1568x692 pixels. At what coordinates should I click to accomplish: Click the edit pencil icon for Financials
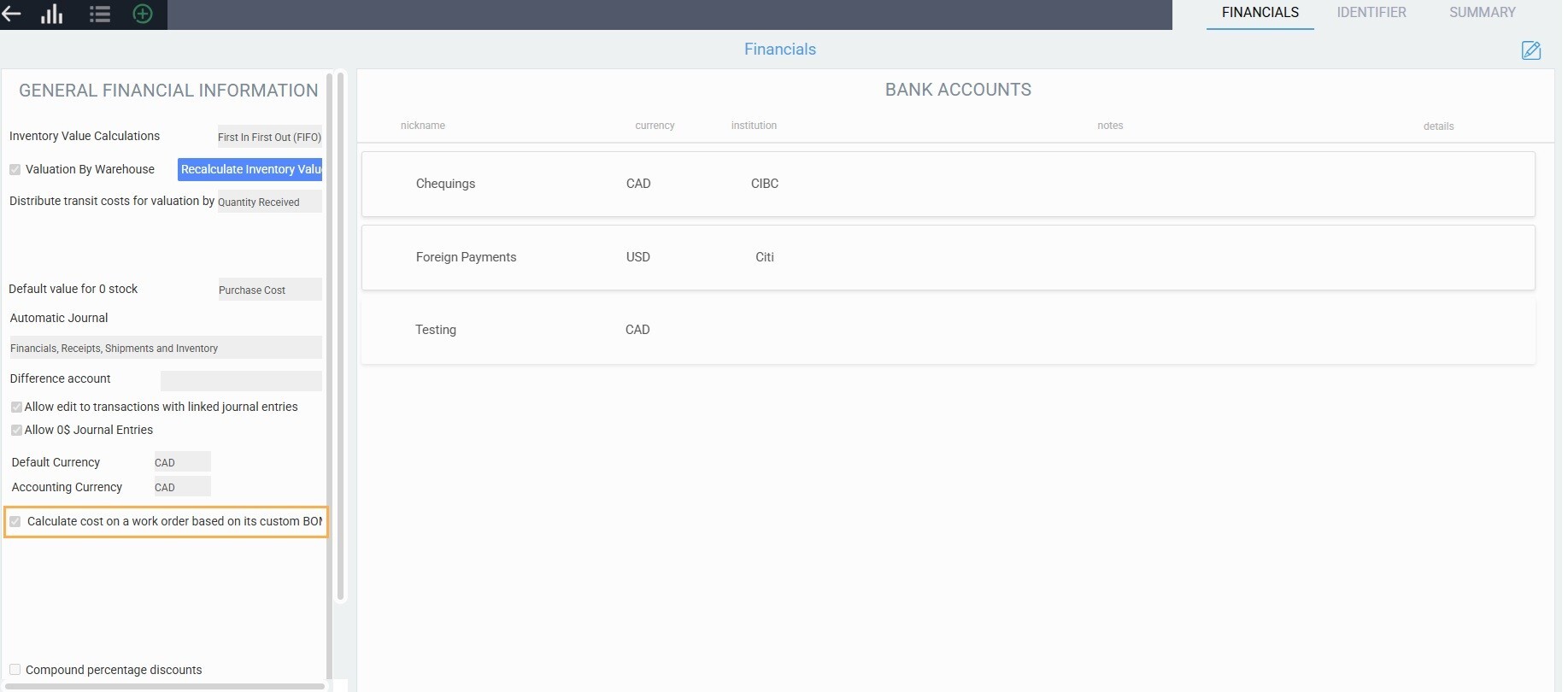coord(1530,50)
